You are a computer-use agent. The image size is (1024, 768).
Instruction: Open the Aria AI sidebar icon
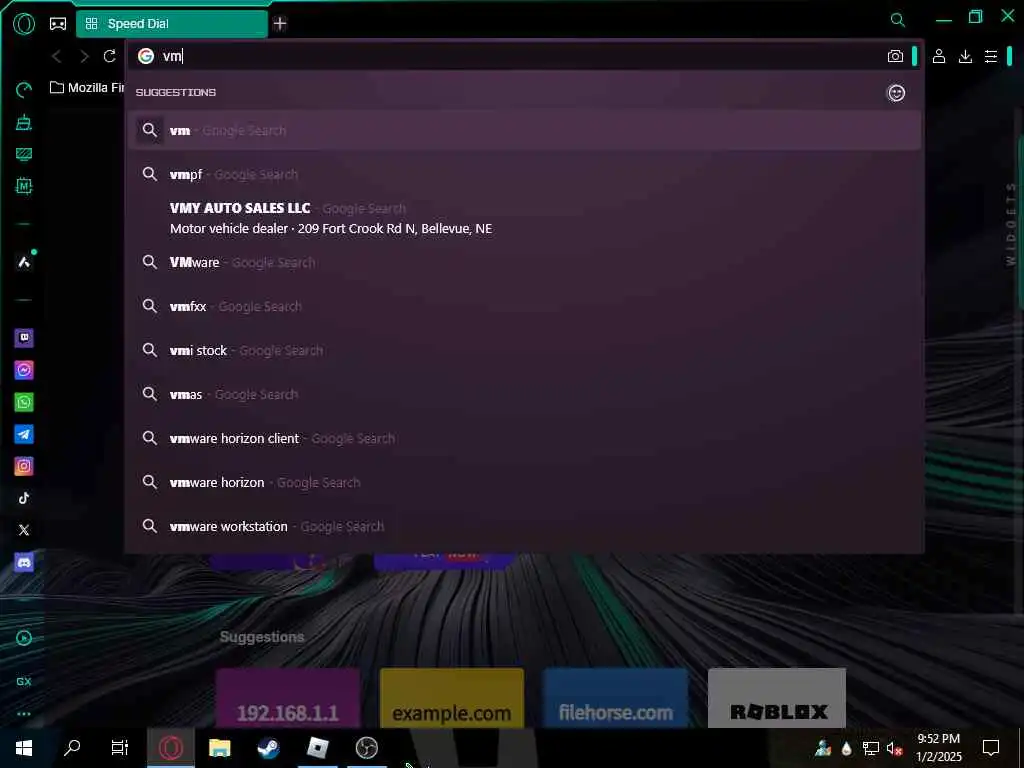point(24,262)
